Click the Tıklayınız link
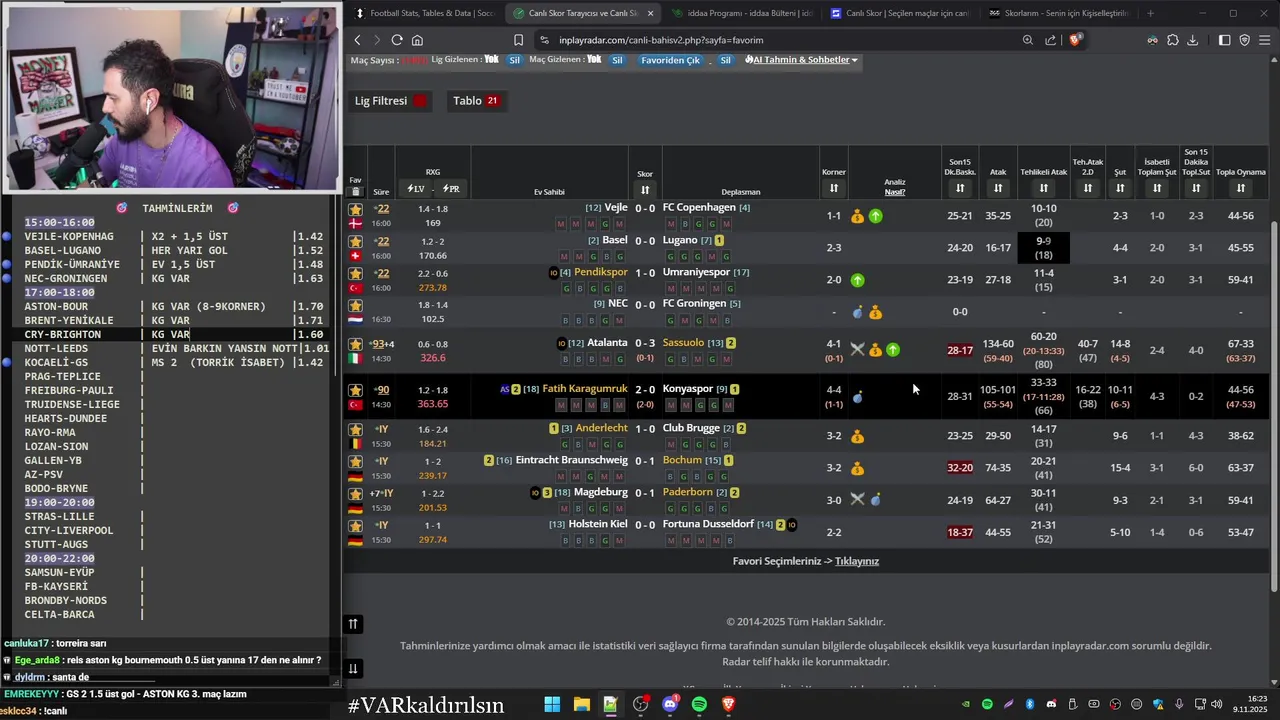1280x720 pixels. click(857, 561)
